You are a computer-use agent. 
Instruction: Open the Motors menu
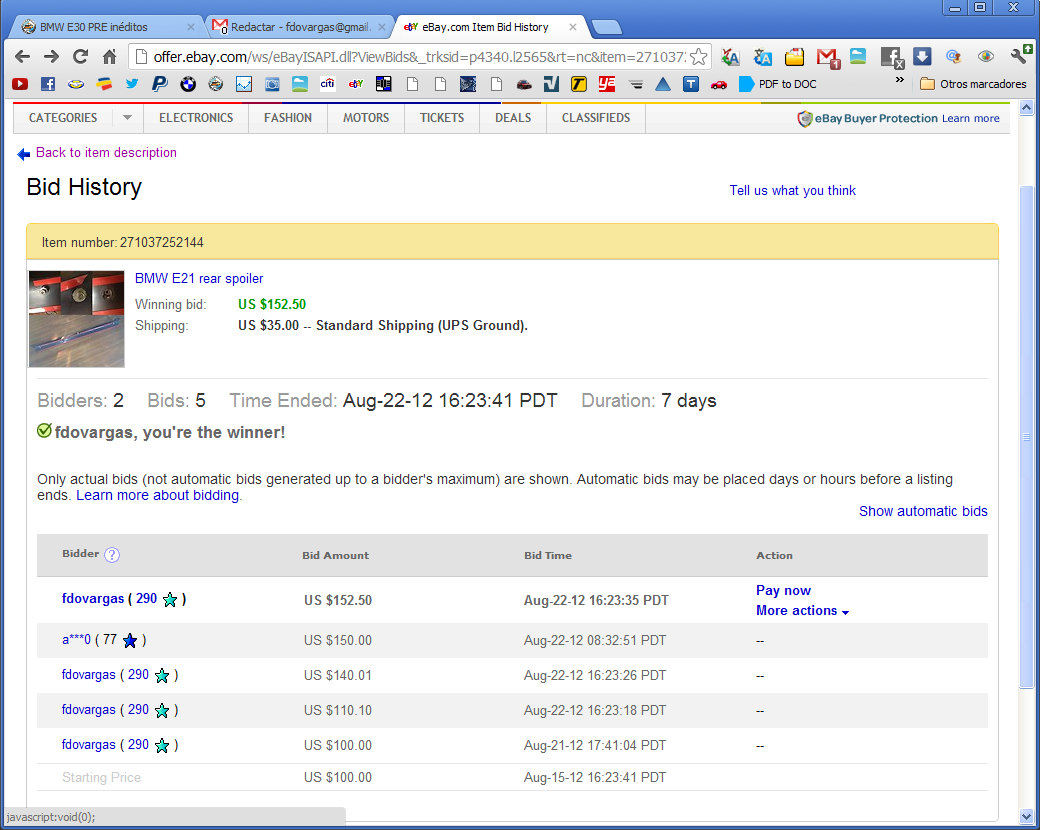366,118
